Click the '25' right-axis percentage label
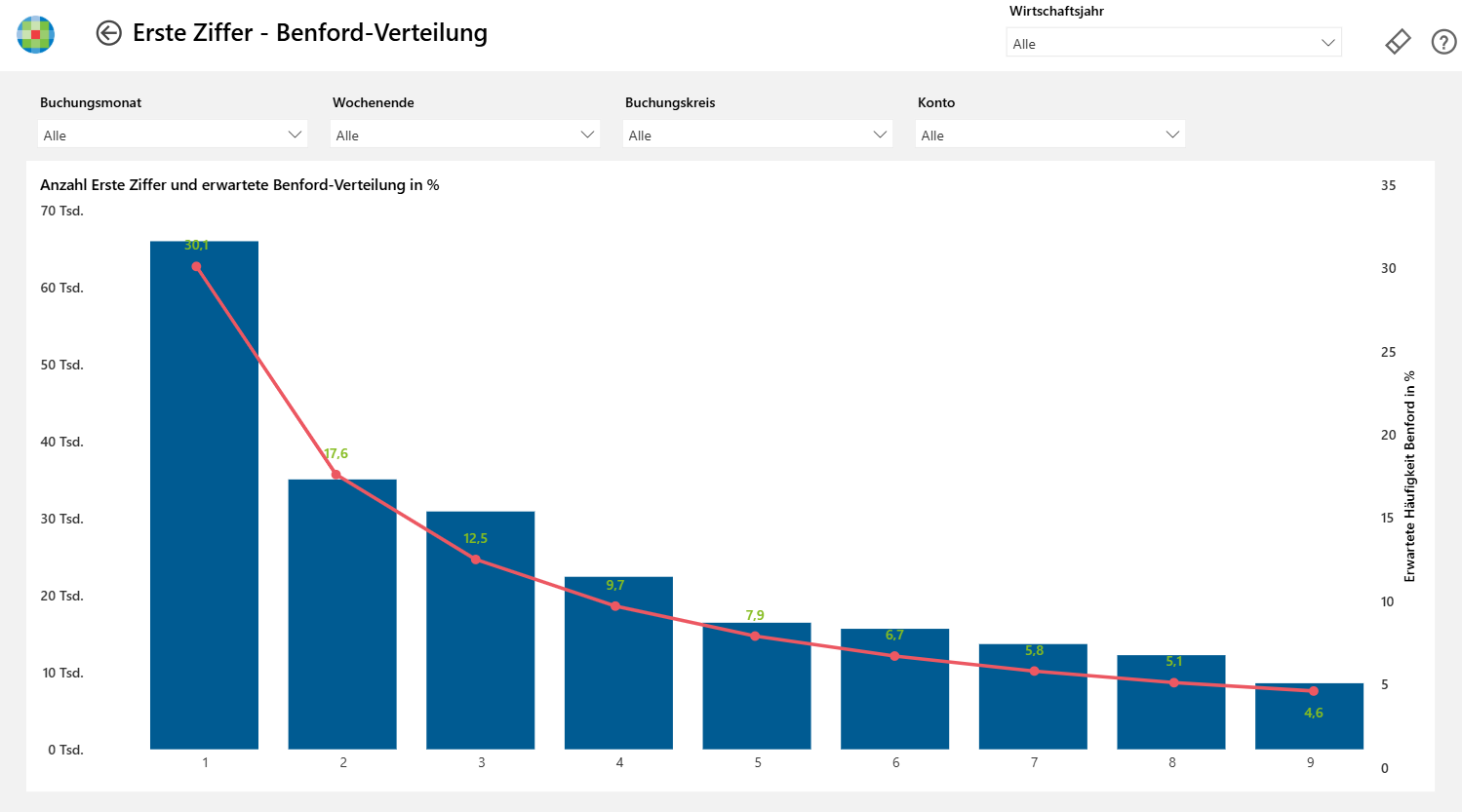Viewport: 1462px width, 812px height. [x=1388, y=352]
